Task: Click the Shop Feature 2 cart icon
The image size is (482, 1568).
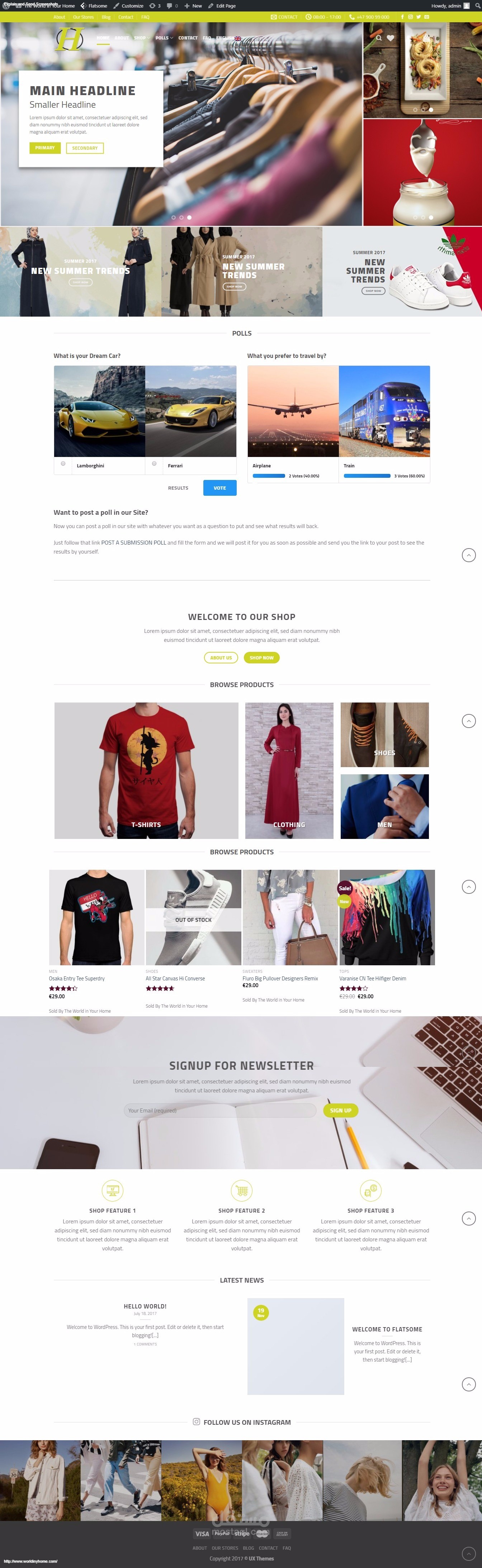Action: 241,1190
